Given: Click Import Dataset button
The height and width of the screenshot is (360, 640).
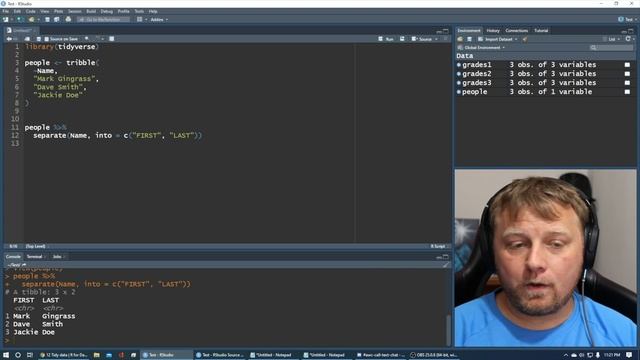Looking at the screenshot, I should coord(495,39).
